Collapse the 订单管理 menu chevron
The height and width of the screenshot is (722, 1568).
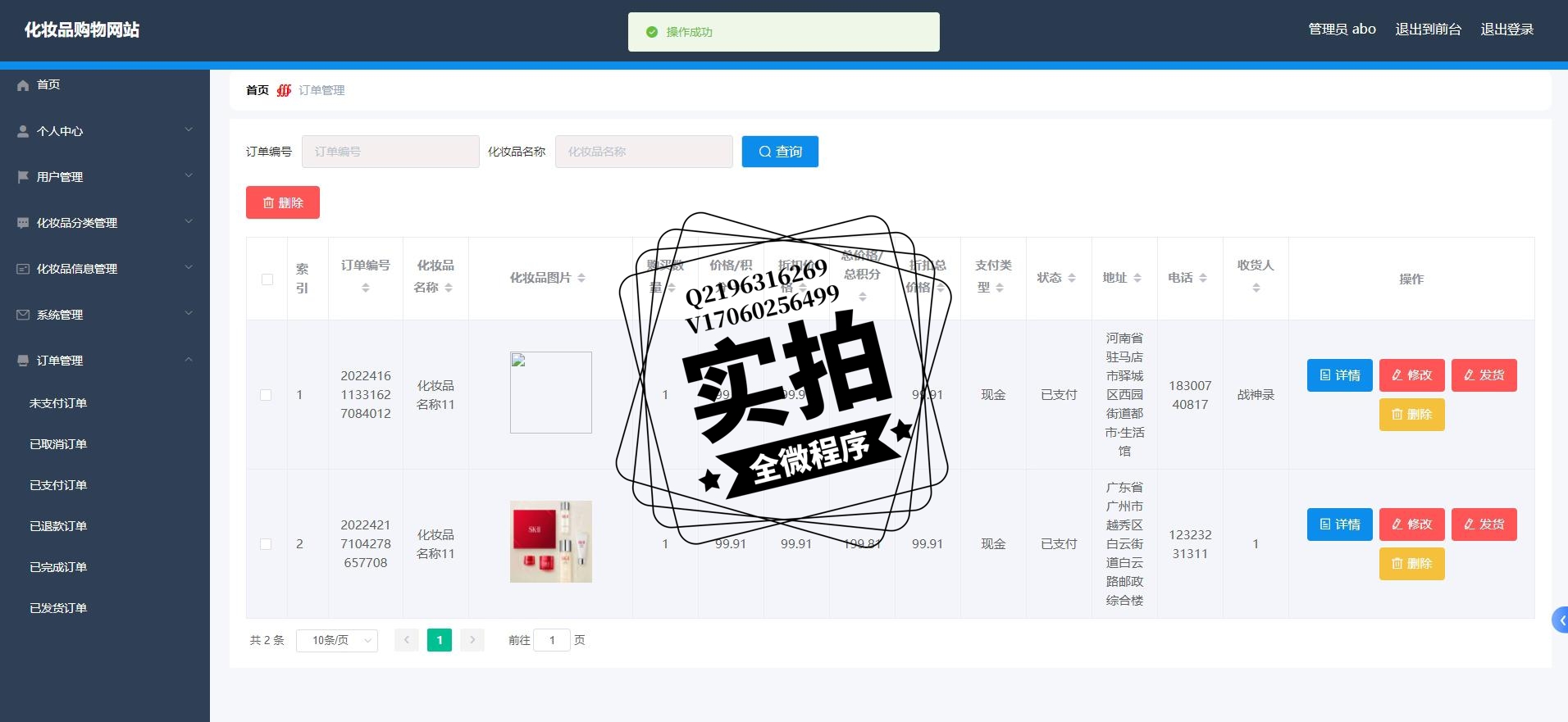coord(189,360)
